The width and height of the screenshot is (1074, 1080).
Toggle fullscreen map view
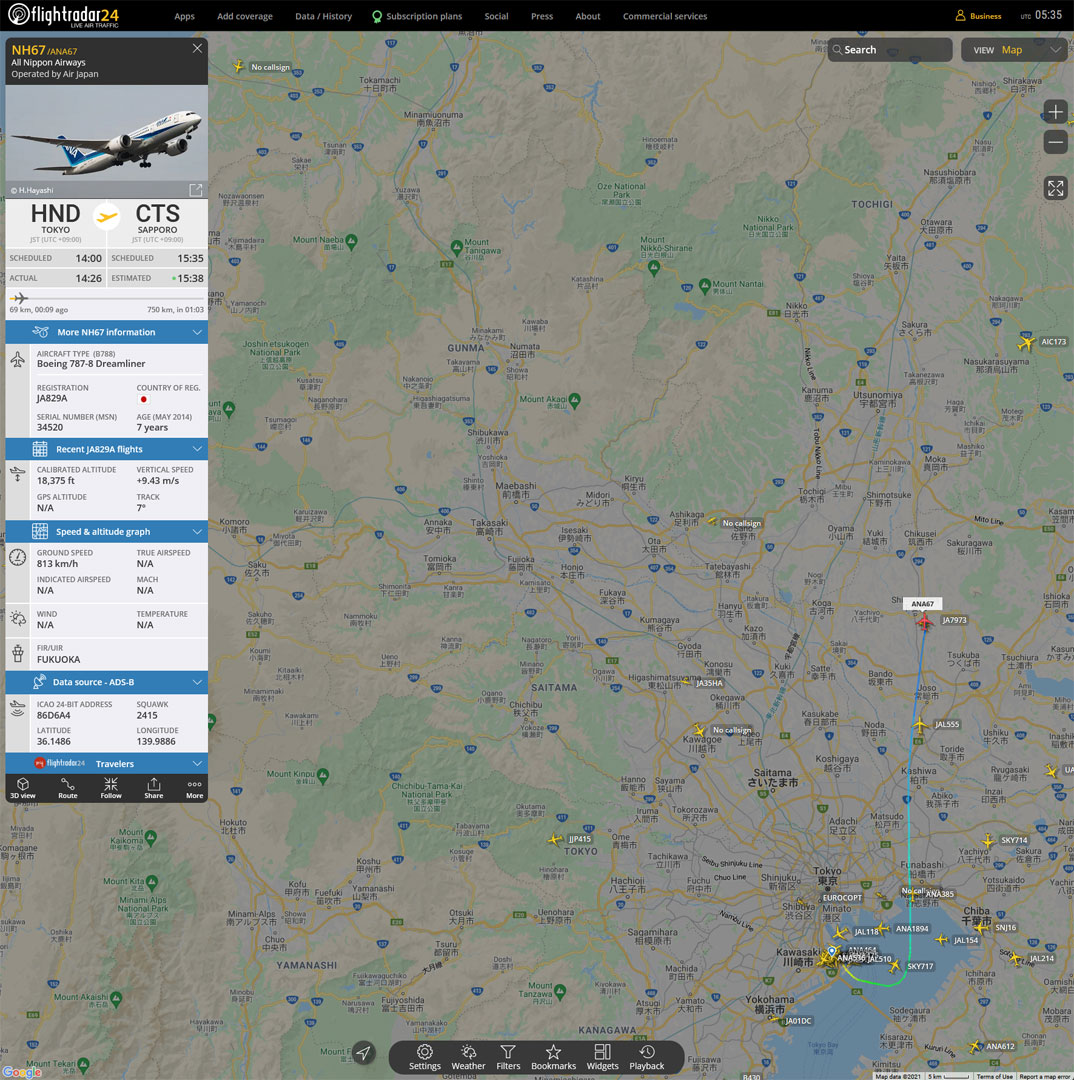pyautogui.click(x=1055, y=188)
